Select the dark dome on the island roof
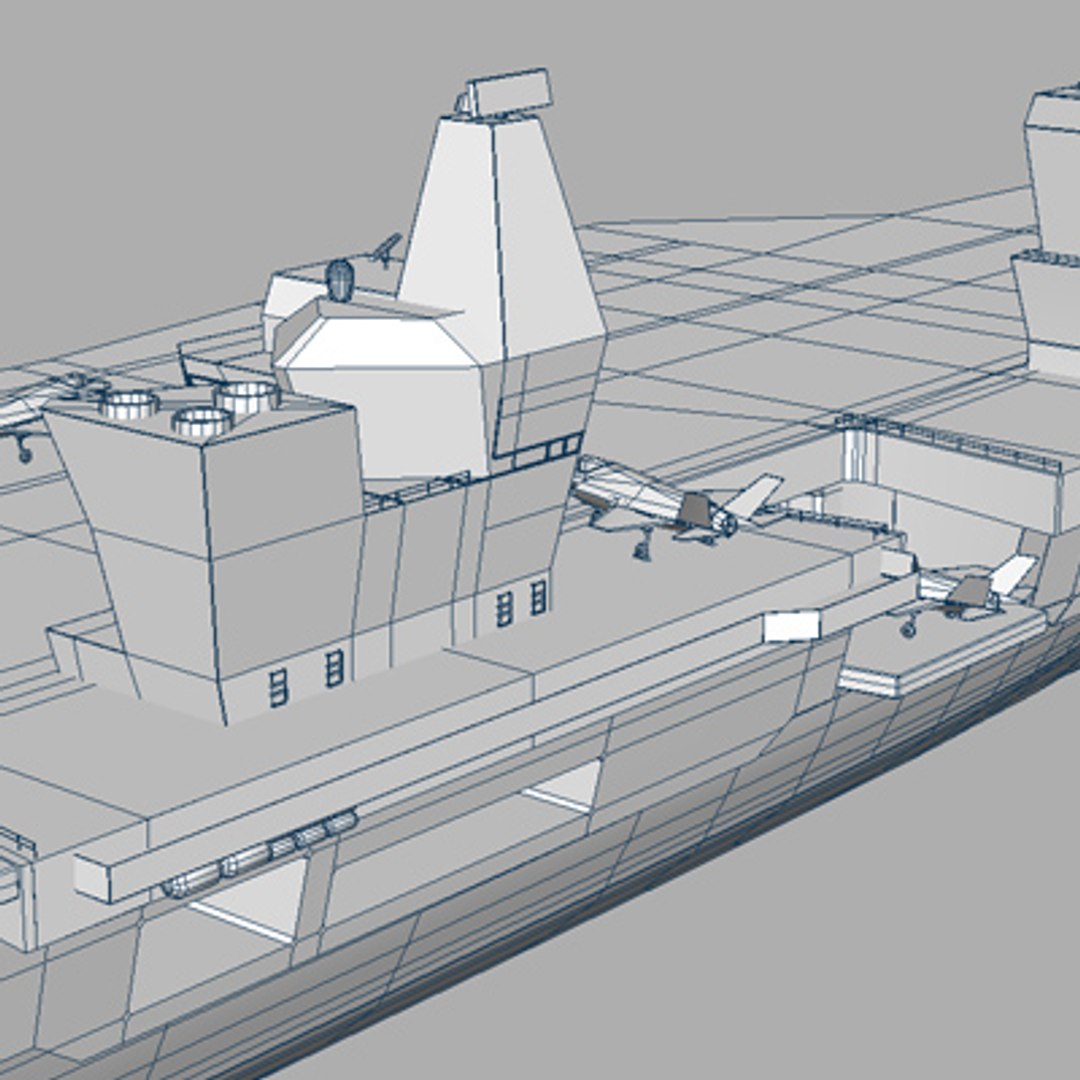The width and height of the screenshot is (1080, 1080). pos(339,280)
